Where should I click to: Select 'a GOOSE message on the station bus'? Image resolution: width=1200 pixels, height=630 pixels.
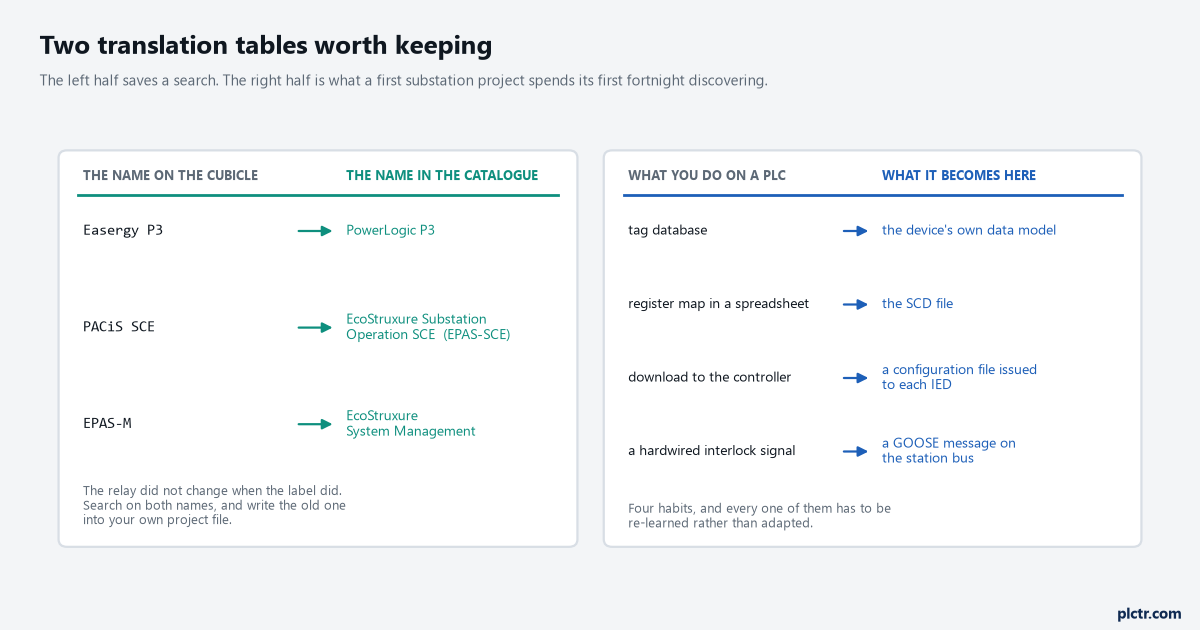[949, 451]
